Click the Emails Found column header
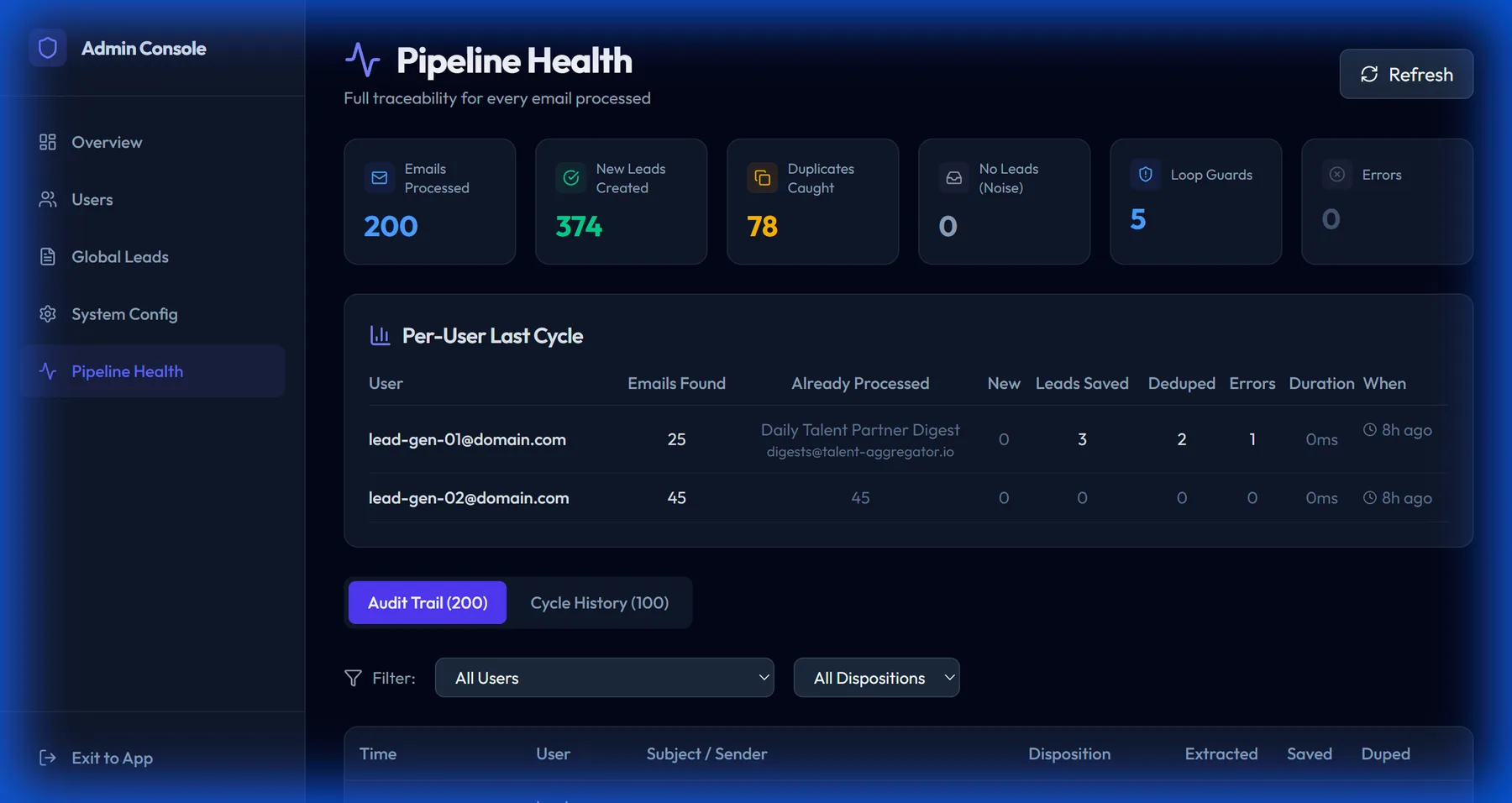The width and height of the screenshot is (1512, 803). coord(676,383)
